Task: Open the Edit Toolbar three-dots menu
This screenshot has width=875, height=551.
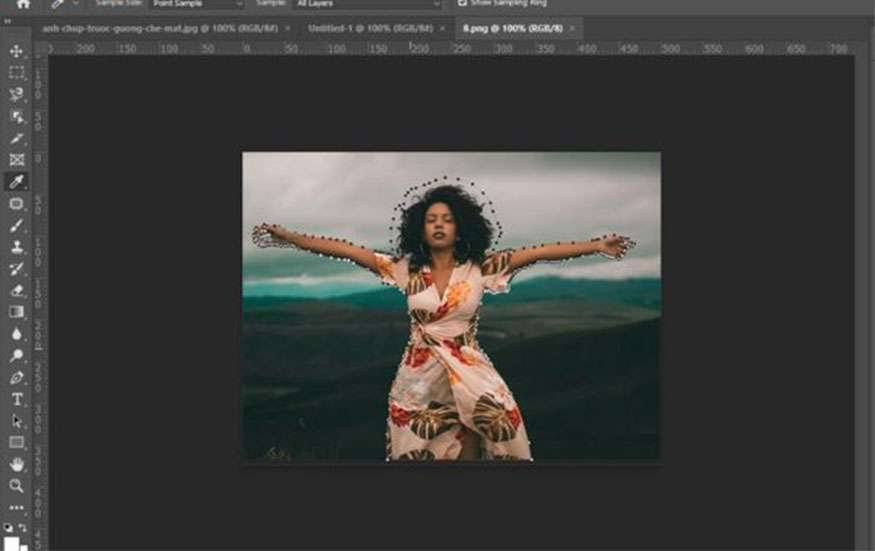Action: point(16,507)
